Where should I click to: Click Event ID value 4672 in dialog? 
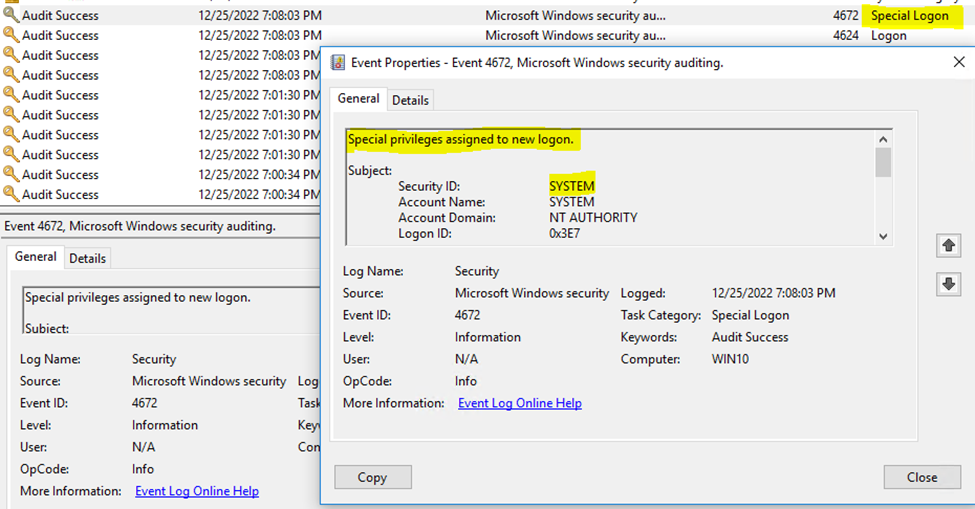click(468, 315)
